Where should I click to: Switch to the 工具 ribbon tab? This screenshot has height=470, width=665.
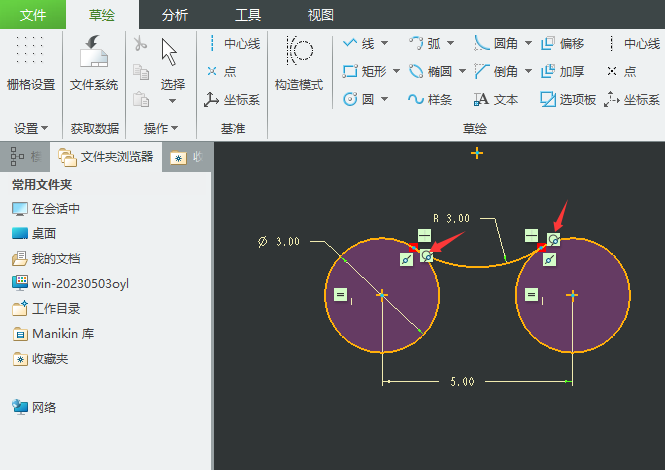coord(248,15)
